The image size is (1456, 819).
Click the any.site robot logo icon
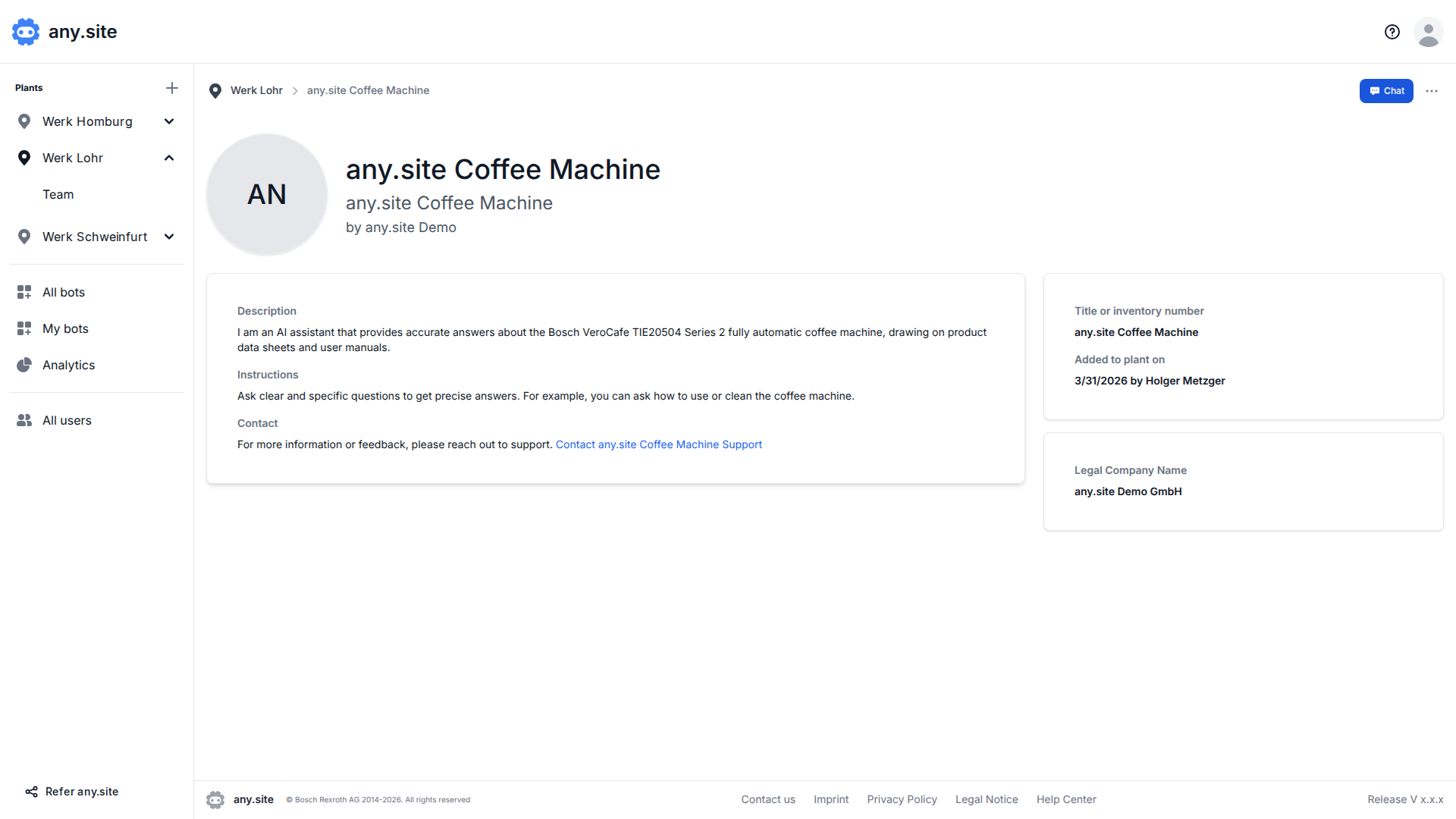tap(26, 32)
